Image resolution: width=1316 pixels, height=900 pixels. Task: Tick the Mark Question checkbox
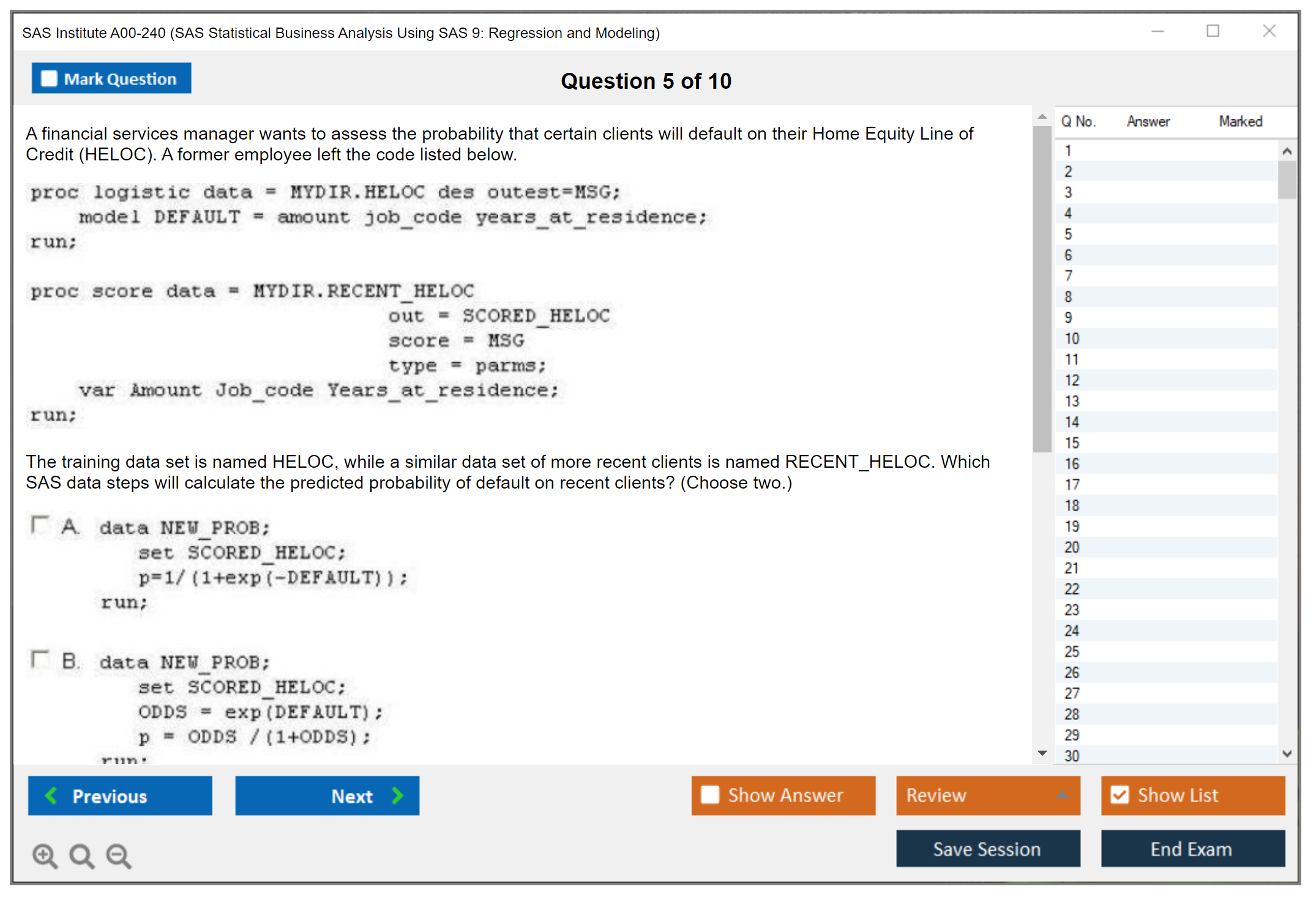point(49,78)
